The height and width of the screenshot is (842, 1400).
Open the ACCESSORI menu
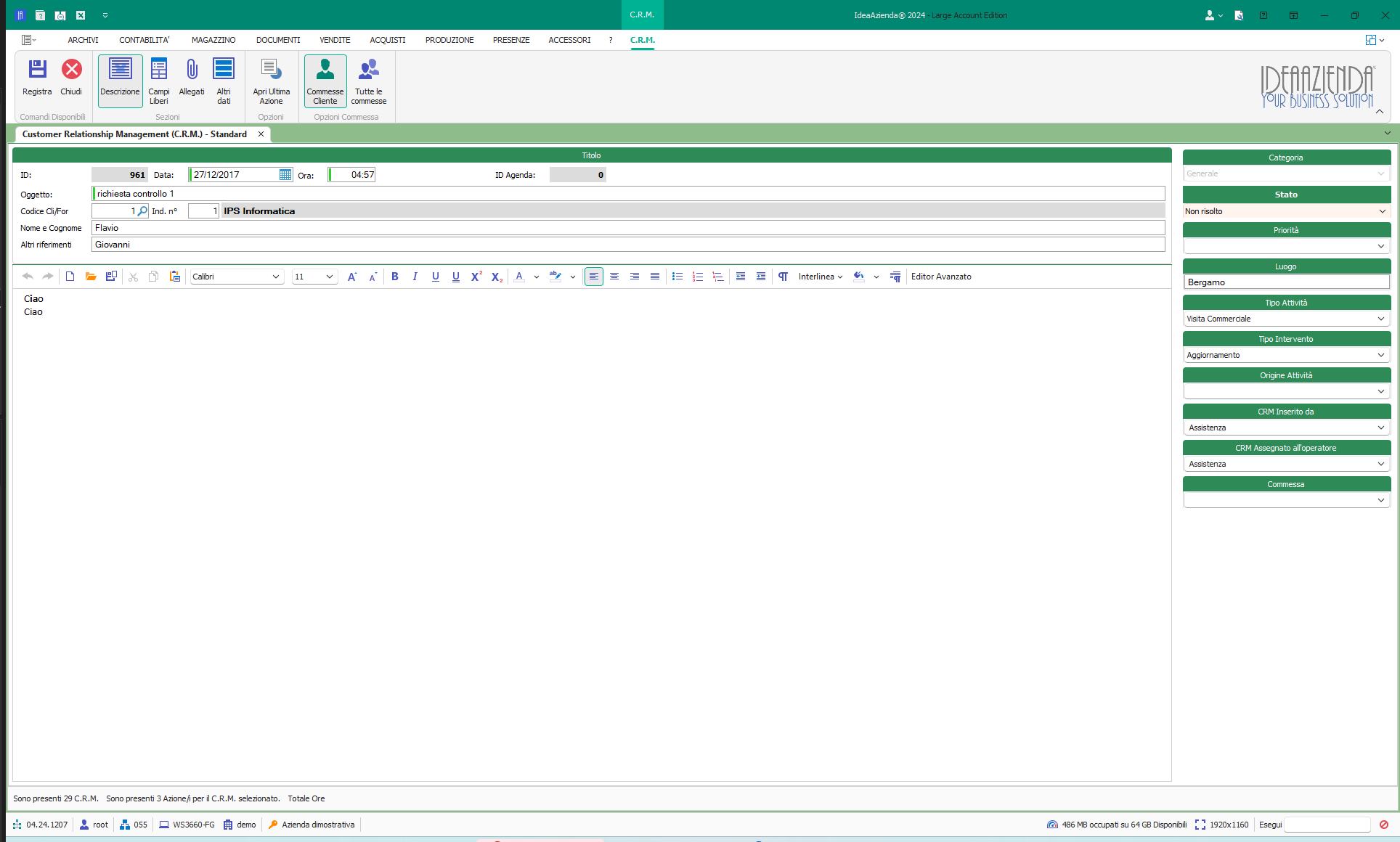pyautogui.click(x=569, y=40)
